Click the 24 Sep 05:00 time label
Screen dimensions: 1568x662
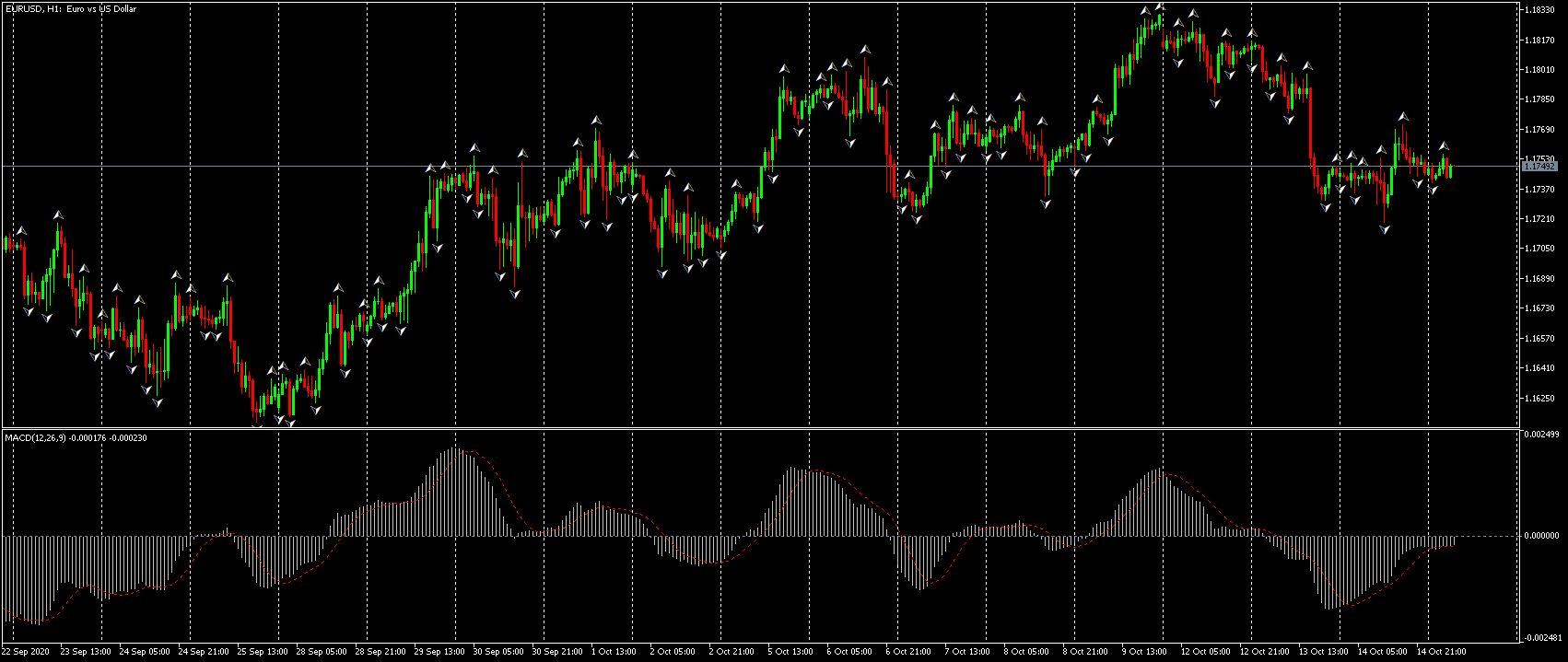(x=145, y=652)
